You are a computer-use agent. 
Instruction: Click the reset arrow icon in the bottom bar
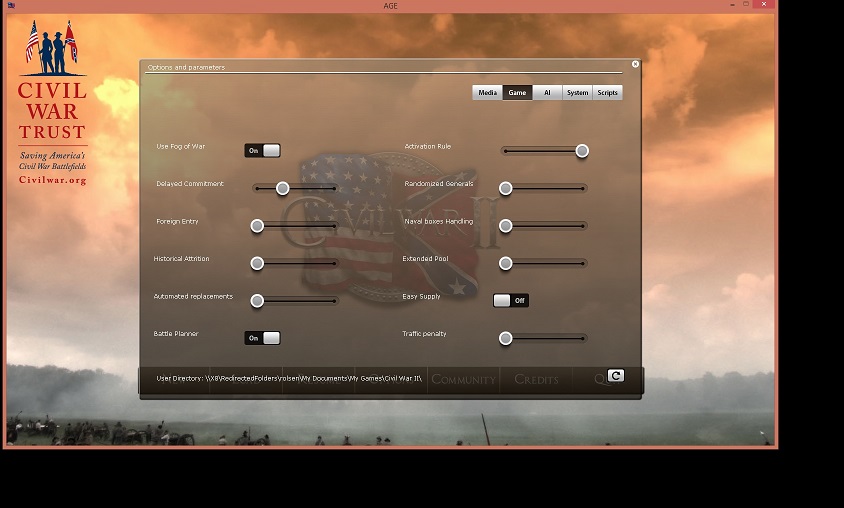tap(615, 375)
